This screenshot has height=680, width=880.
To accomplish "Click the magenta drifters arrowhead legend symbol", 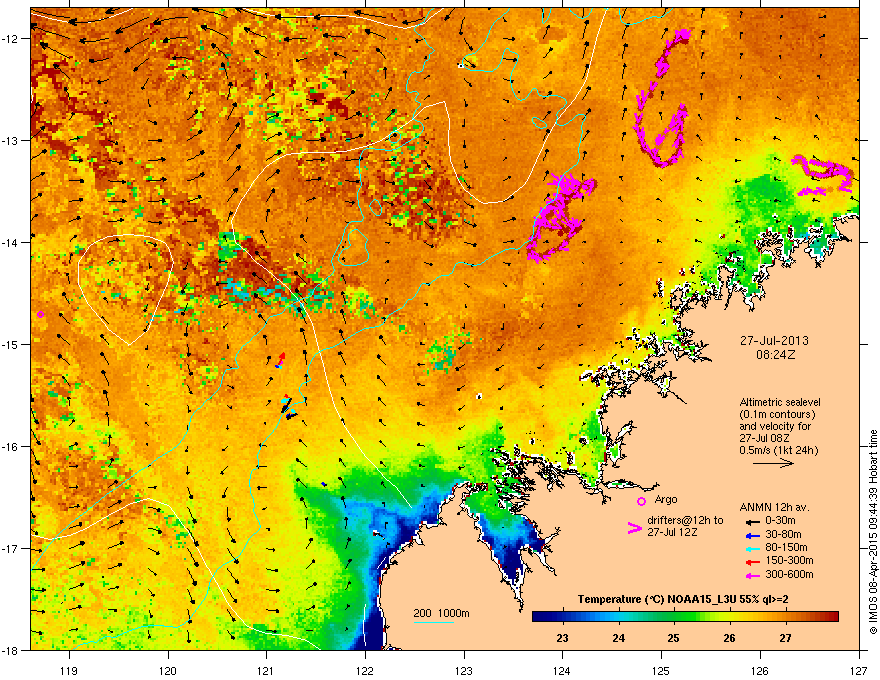I will 634,528.
